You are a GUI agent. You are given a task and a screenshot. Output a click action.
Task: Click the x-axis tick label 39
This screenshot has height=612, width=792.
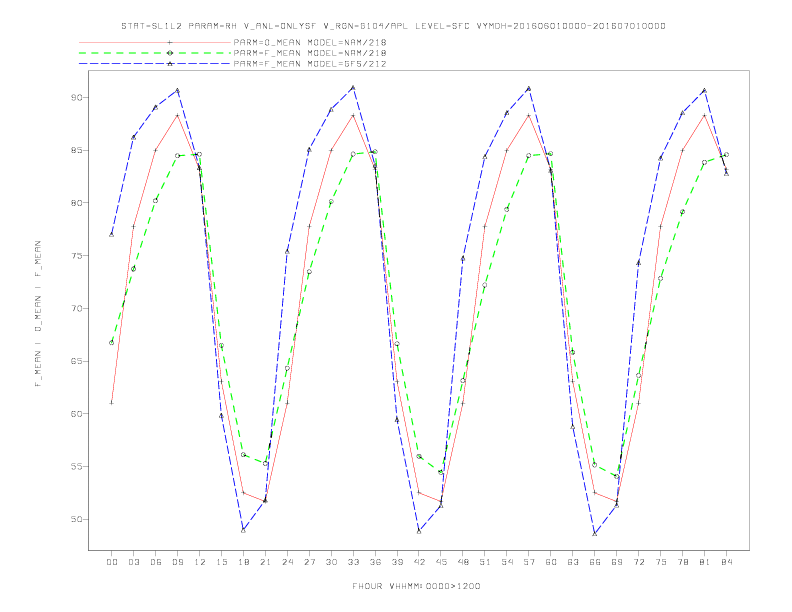(397, 562)
